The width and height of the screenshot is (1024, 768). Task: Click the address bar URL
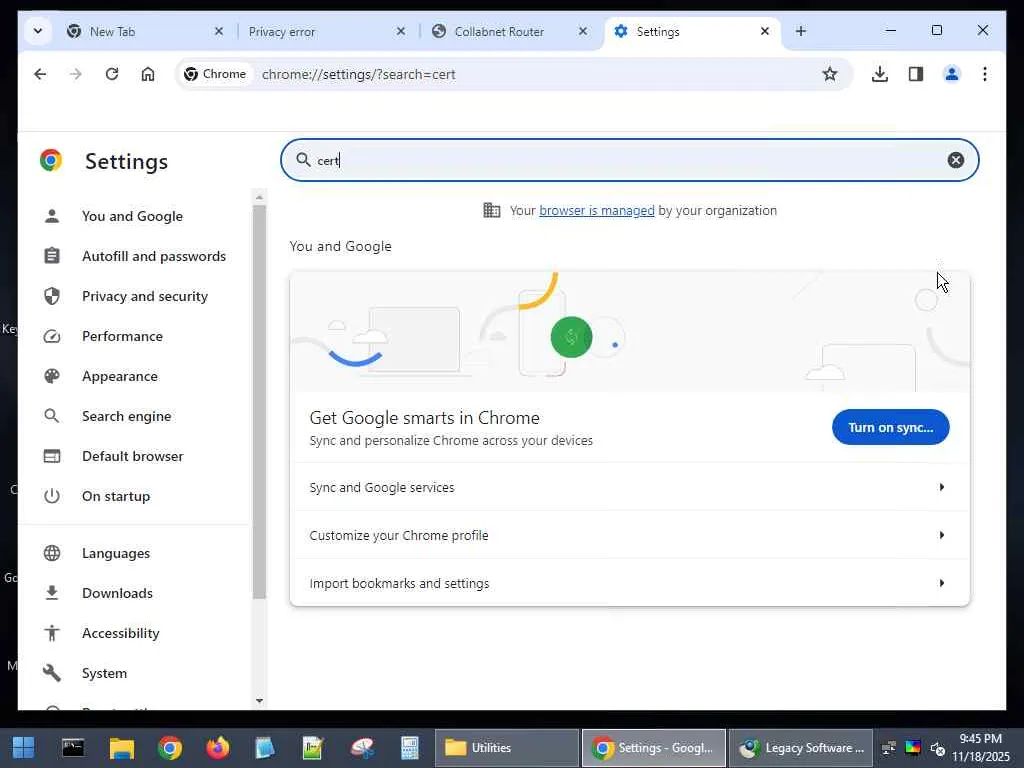(x=359, y=74)
